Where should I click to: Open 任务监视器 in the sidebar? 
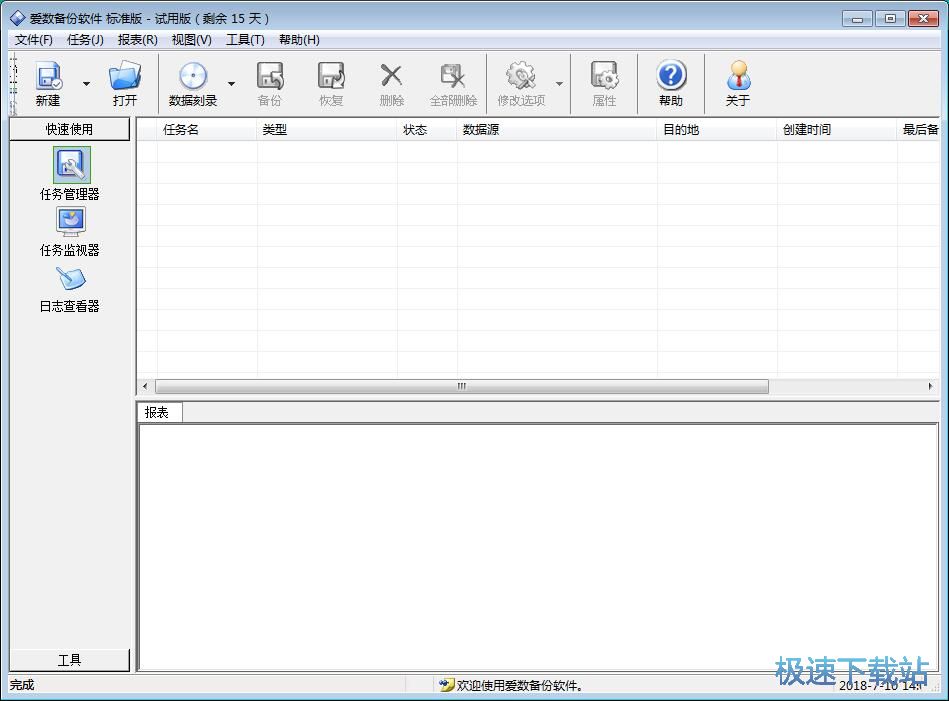[x=70, y=232]
